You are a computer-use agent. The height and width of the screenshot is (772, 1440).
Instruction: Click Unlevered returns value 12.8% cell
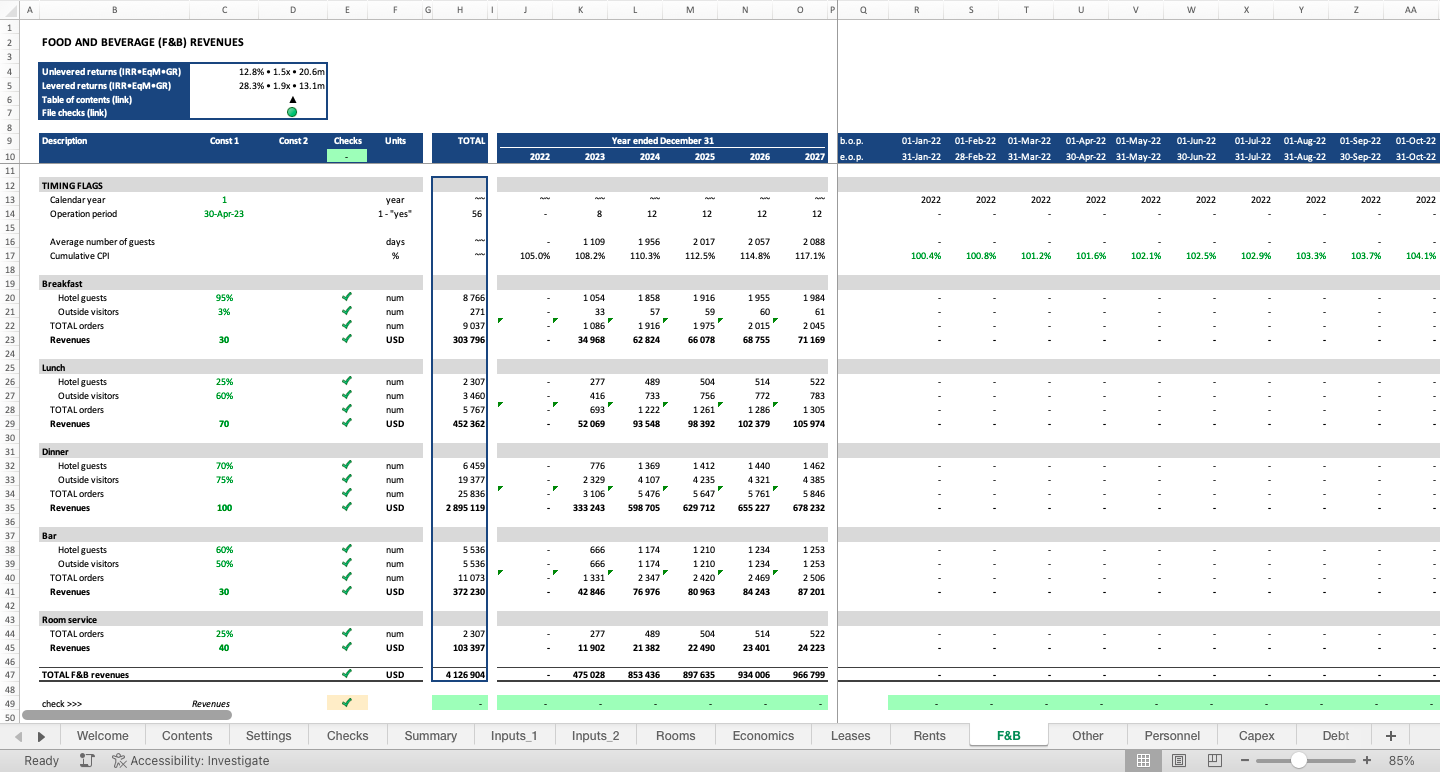click(258, 72)
